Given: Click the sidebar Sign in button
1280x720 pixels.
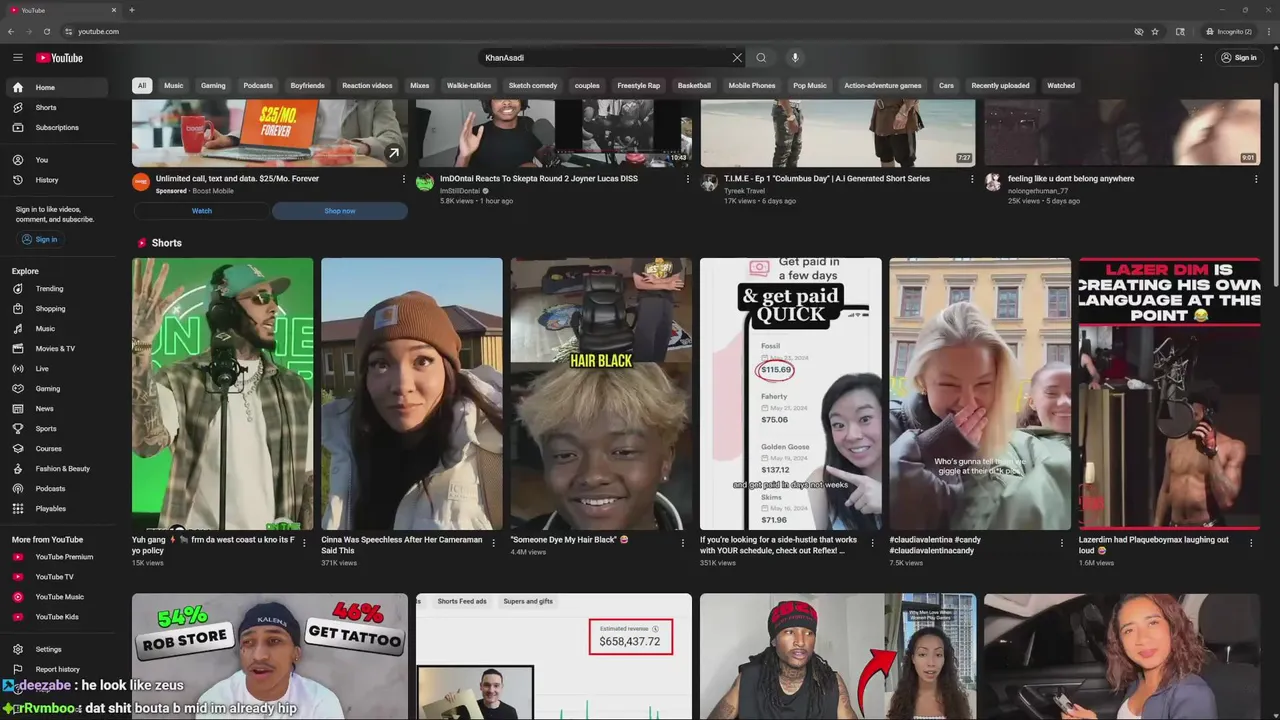Looking at the screenshot, I should 40,239.
